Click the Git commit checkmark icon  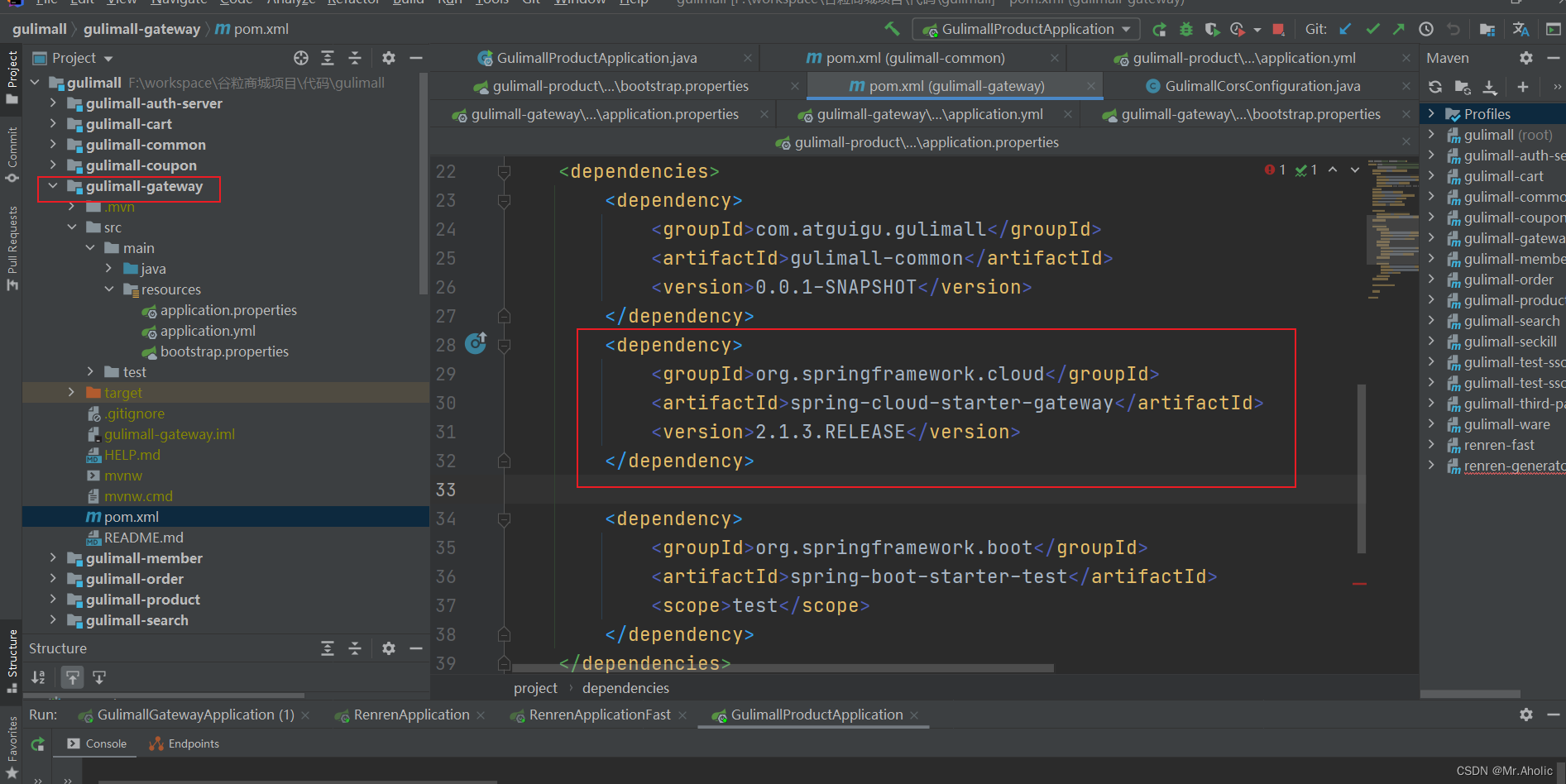1372,29
